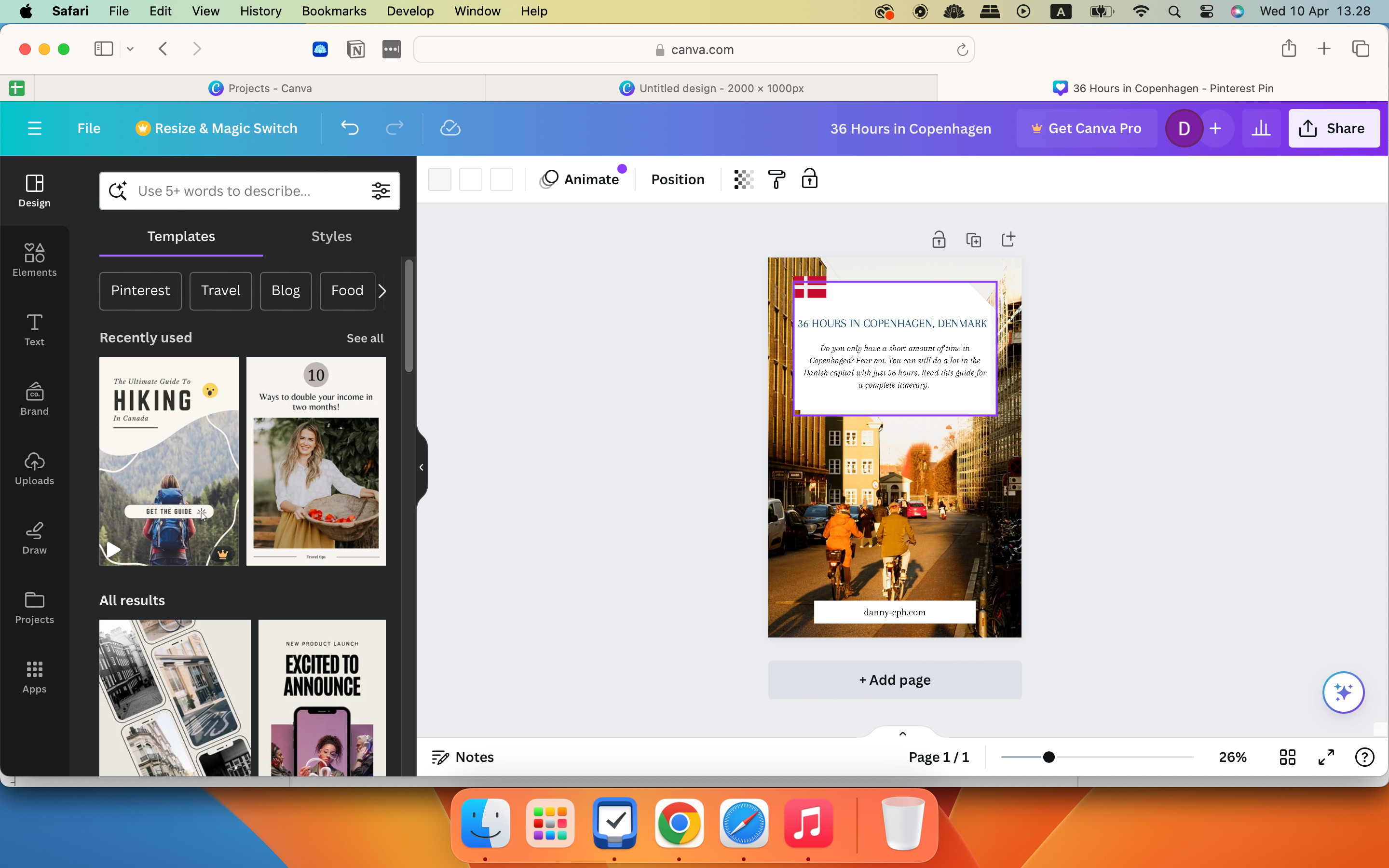The width and height of the screenshot is (1389, 868).
Task: Select the copy style paint roller tool
Action: click(776, 178)
